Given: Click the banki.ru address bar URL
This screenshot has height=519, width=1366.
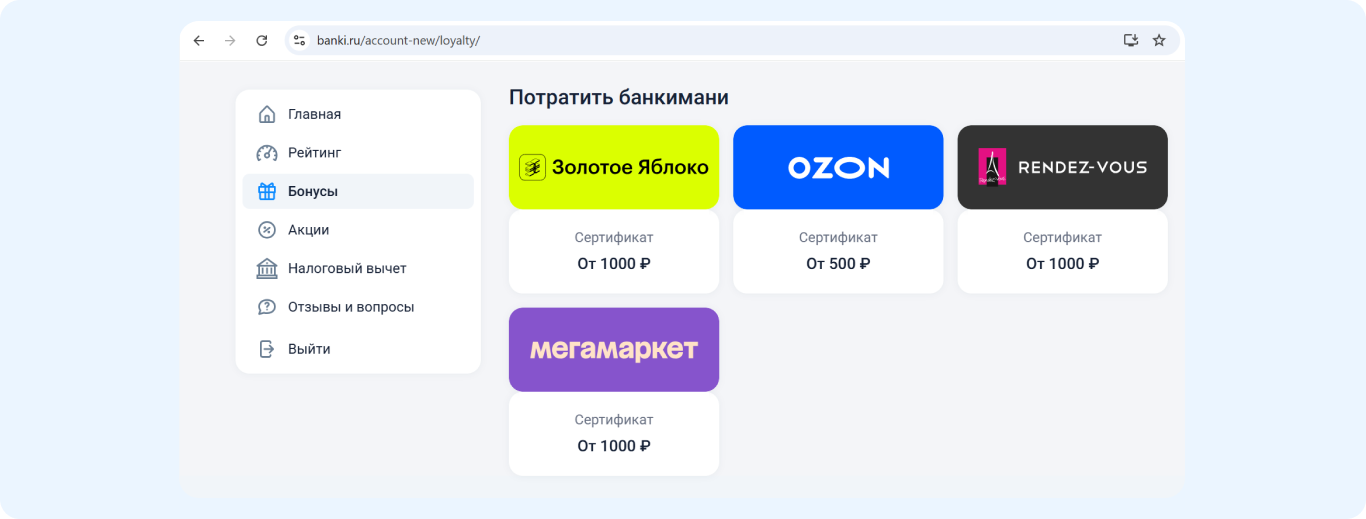Looking at the screenshot, I should (398, 41).
